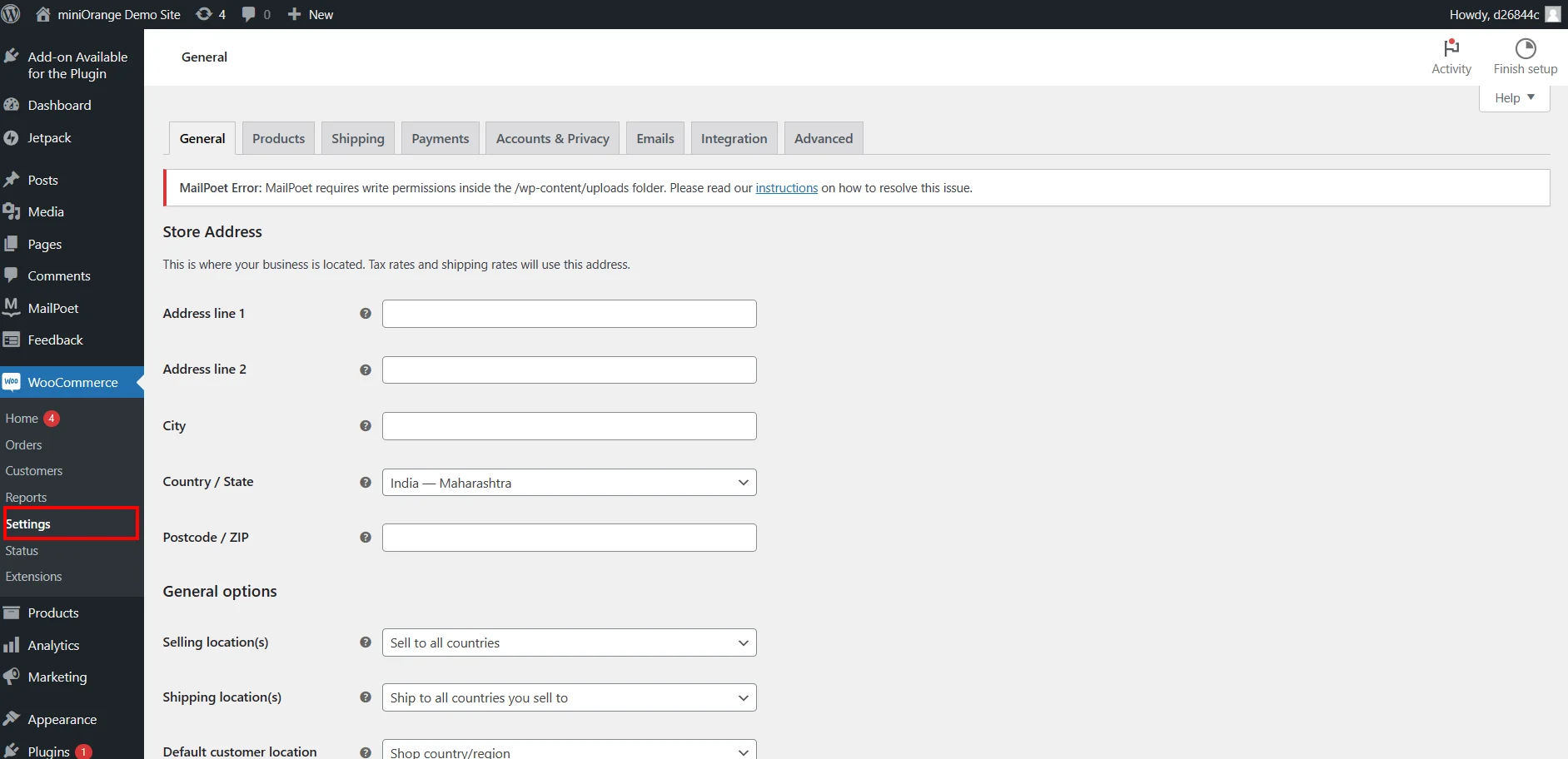Click the Finish setup icon
The height and width of the screenshot is (759, 1568).
coord(1525,47)
